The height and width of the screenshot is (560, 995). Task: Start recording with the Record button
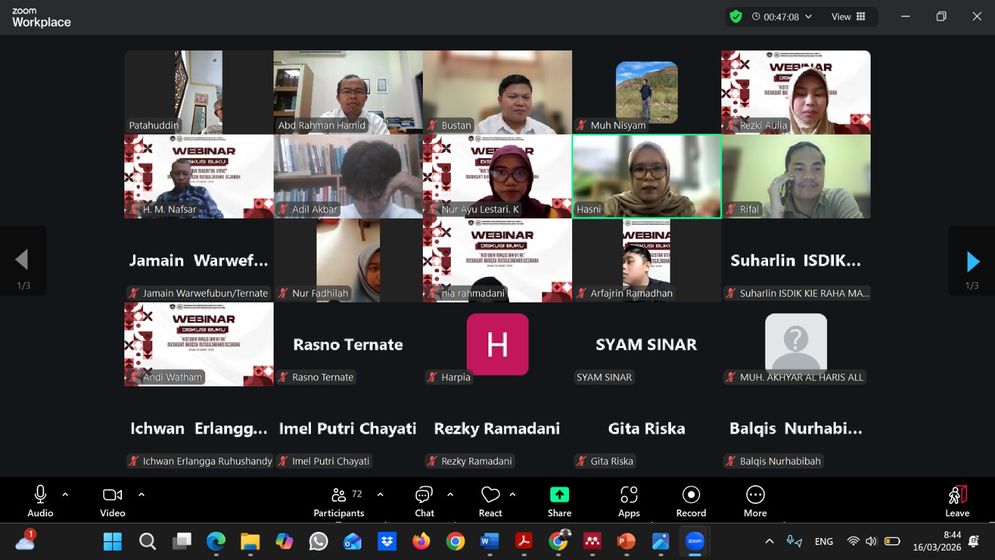[691, 499]
